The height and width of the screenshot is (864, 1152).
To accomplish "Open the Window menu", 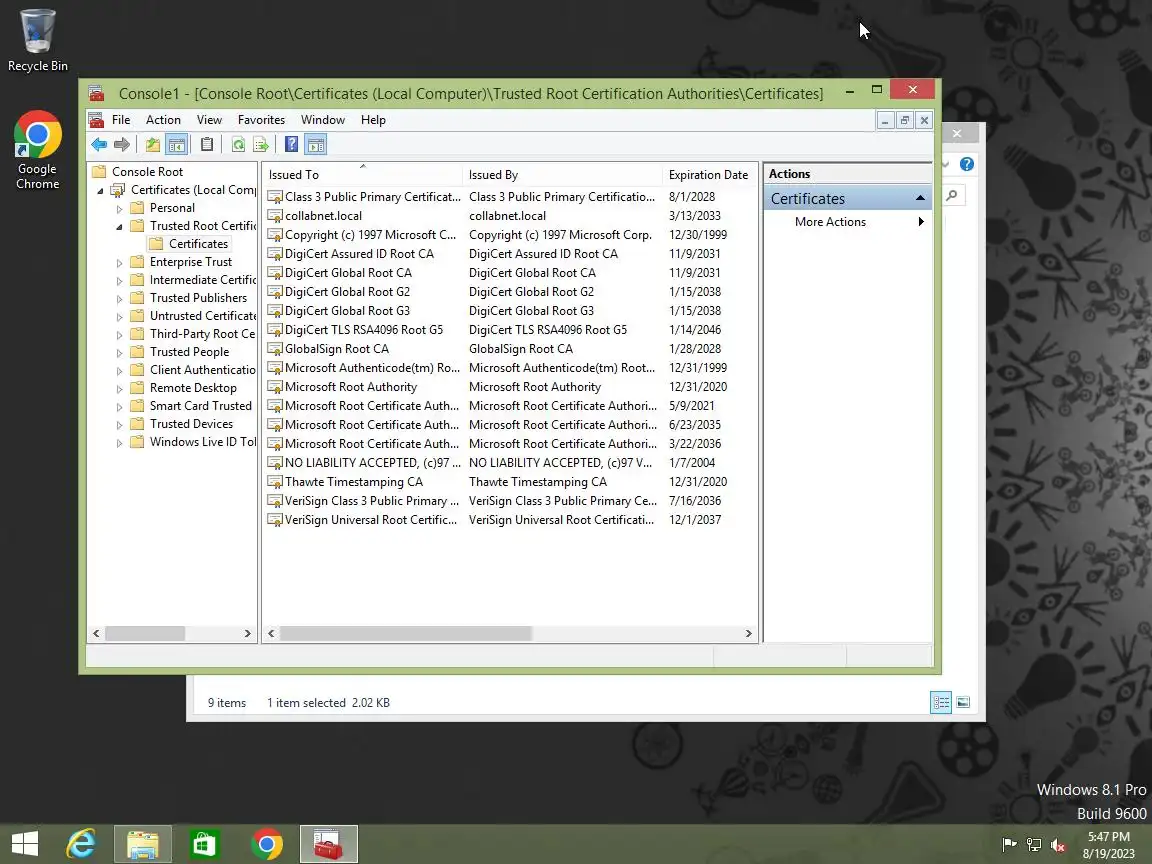I will pyautogui.click(x=323, y=120).
